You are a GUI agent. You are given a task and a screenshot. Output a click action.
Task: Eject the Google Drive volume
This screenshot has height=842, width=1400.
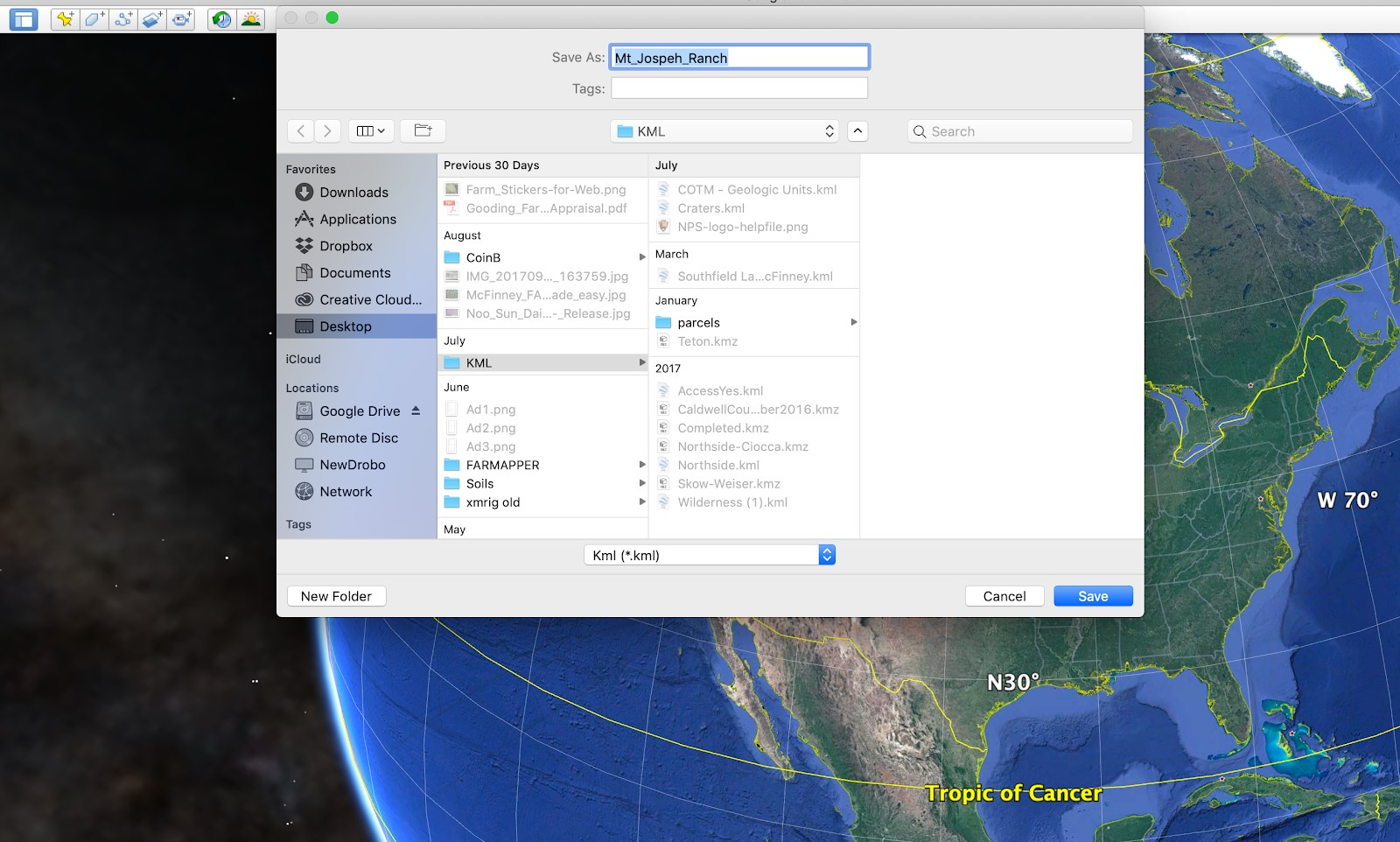click(x=416, y=410)
